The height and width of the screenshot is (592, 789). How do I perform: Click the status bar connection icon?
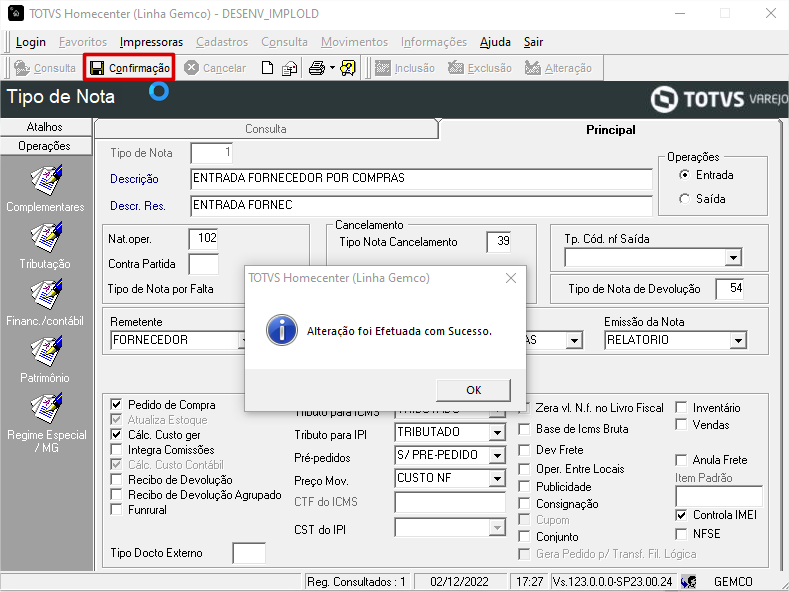click(689, 582)
